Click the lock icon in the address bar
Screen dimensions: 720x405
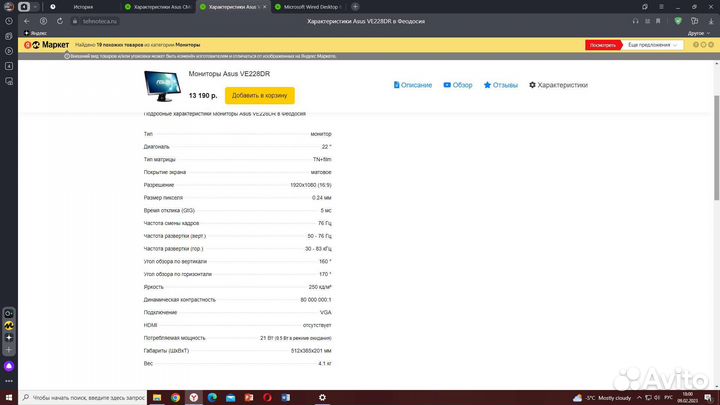coord(75,21)
